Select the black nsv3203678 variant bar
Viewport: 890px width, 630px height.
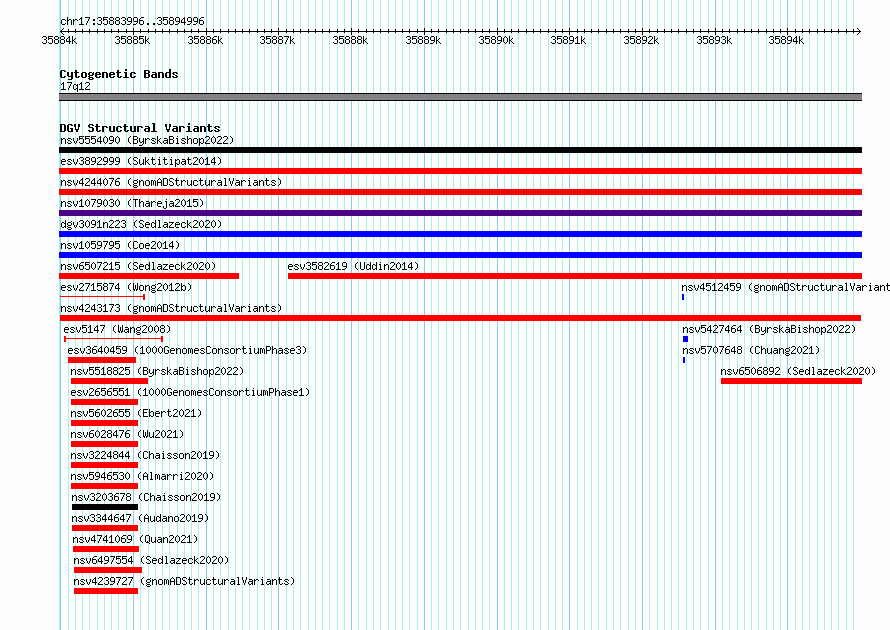pyautogui.click(x=105, y=507)
